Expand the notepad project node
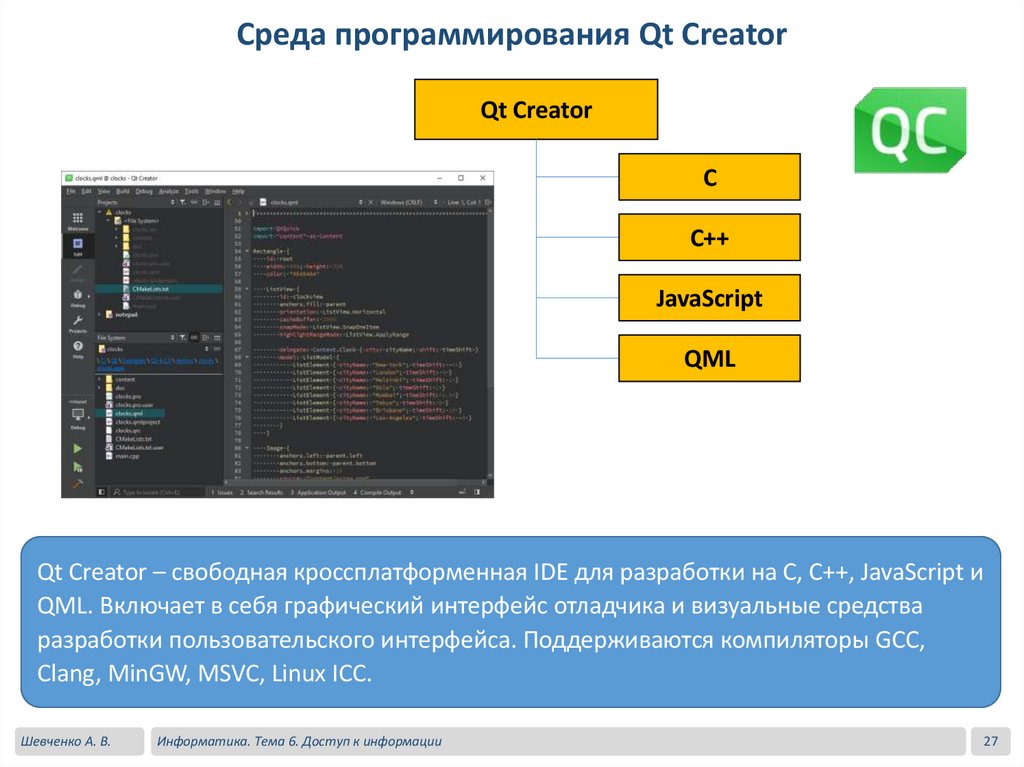This screenshot has height=767, width=1024. click(x=100, y=314)
